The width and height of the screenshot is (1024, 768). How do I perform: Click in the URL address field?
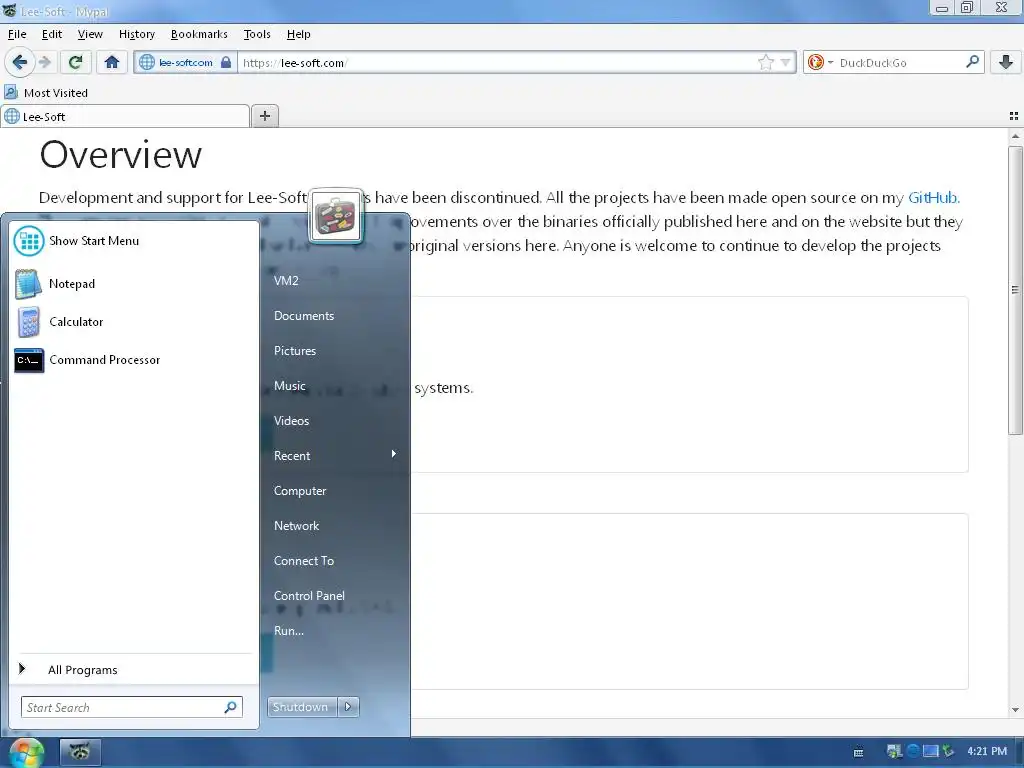[496, 63]
